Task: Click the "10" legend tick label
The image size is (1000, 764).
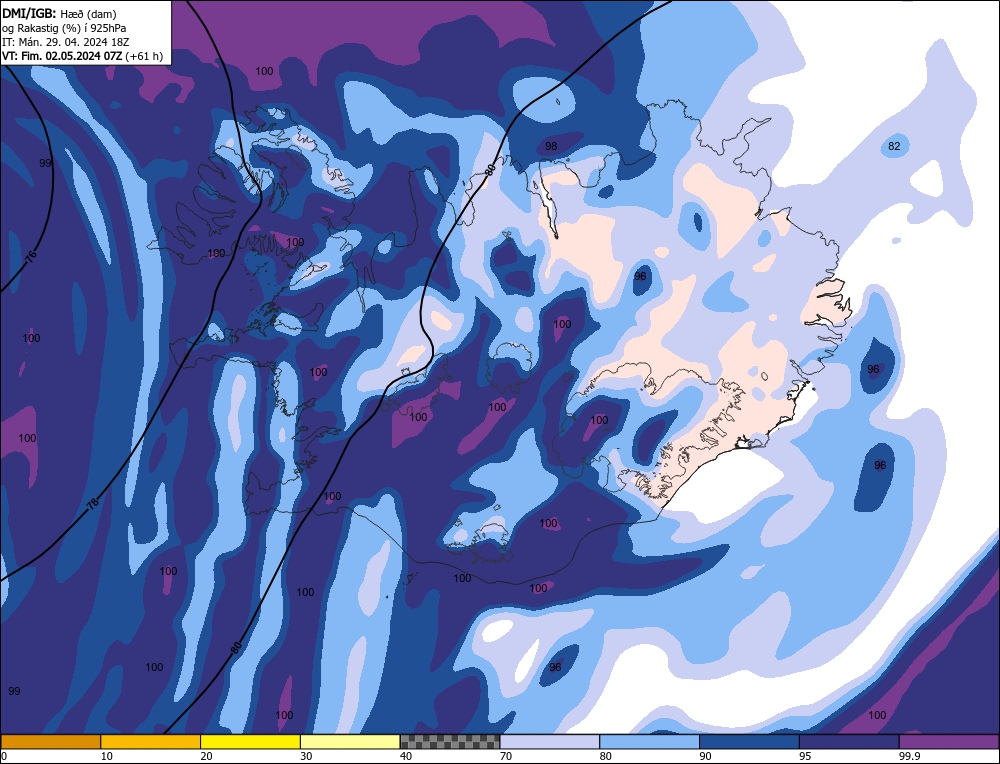Action: [x=107, y=756]
